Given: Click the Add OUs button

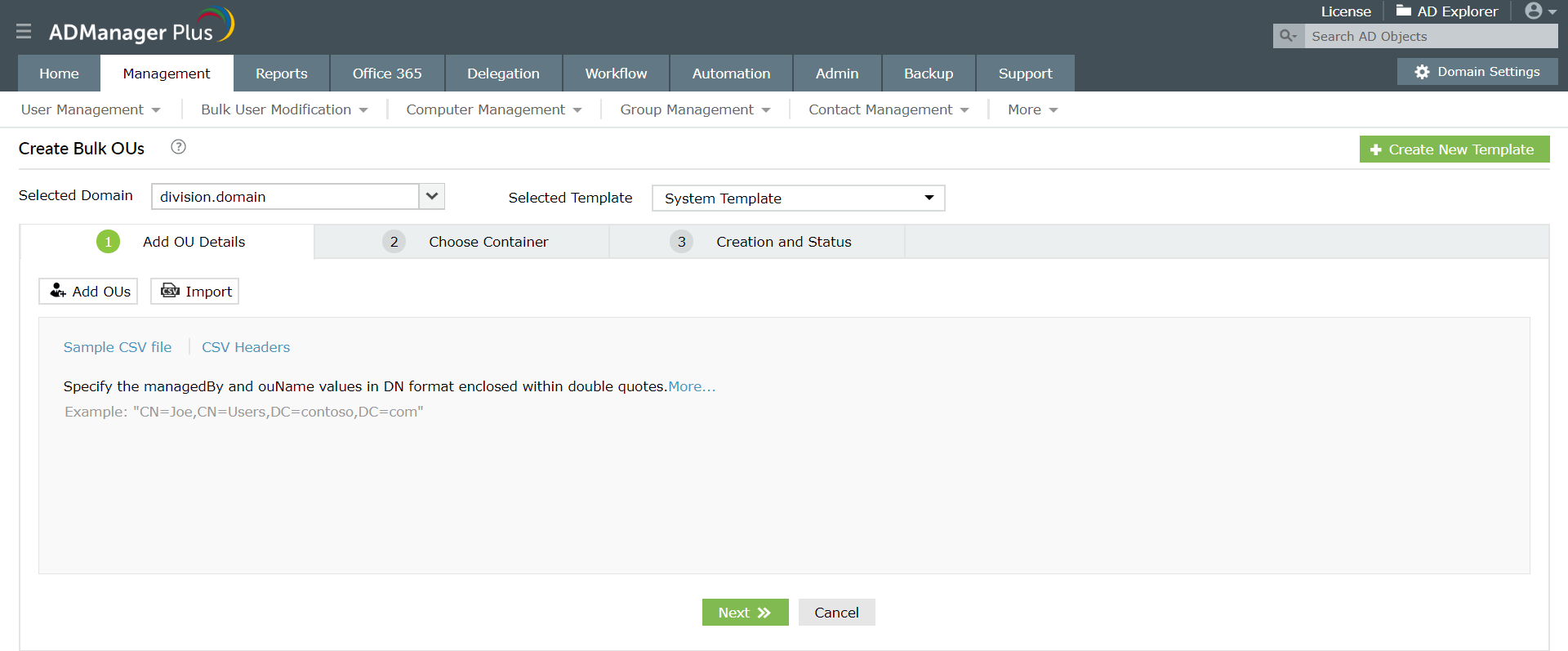Looking at the screenshot, I should (88, 292).
